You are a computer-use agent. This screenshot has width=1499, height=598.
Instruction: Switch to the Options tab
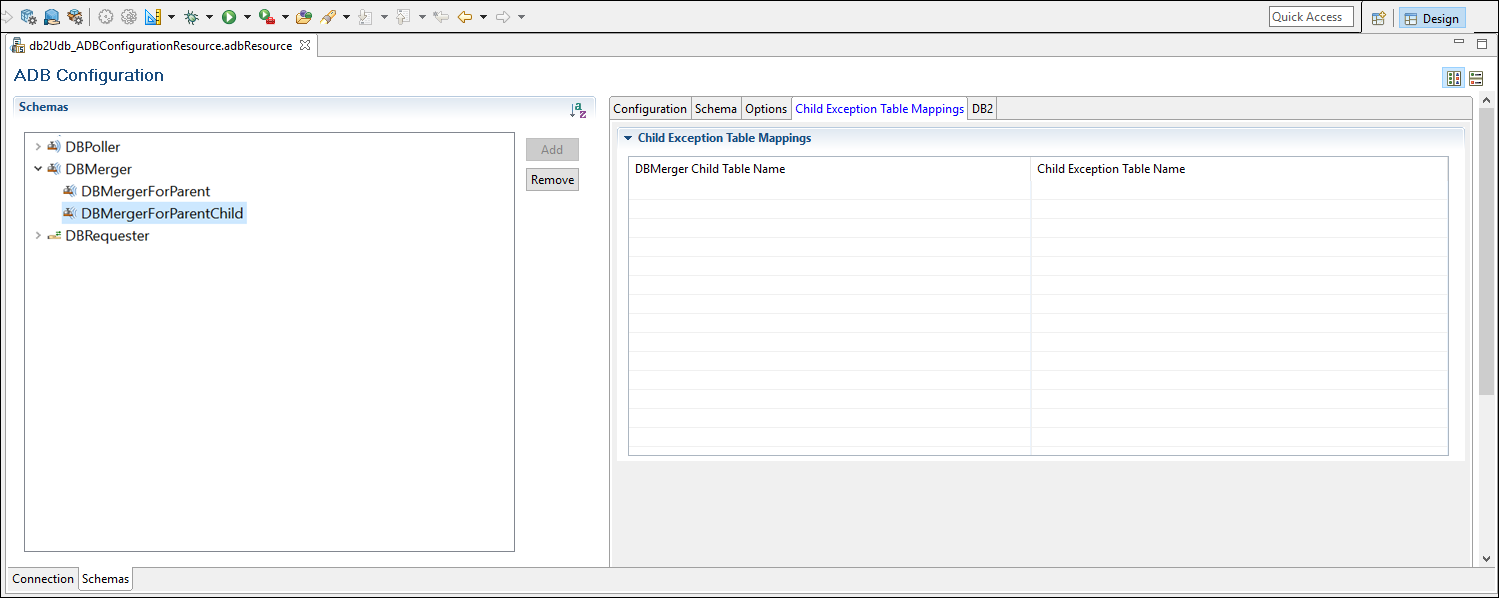click(x=766, y=109)
